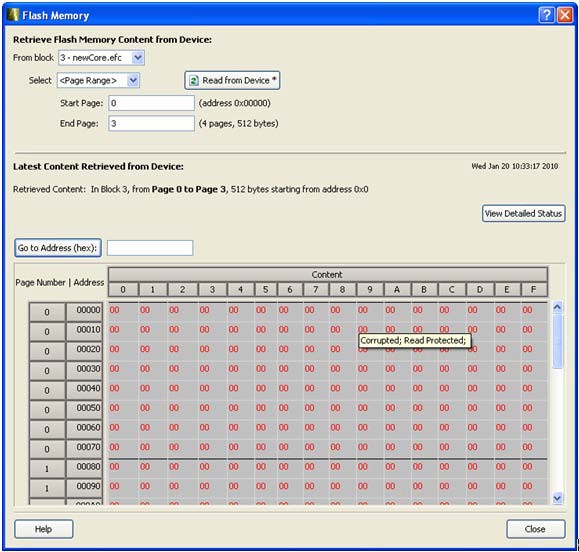Select address cell 00000

[84, 312]
